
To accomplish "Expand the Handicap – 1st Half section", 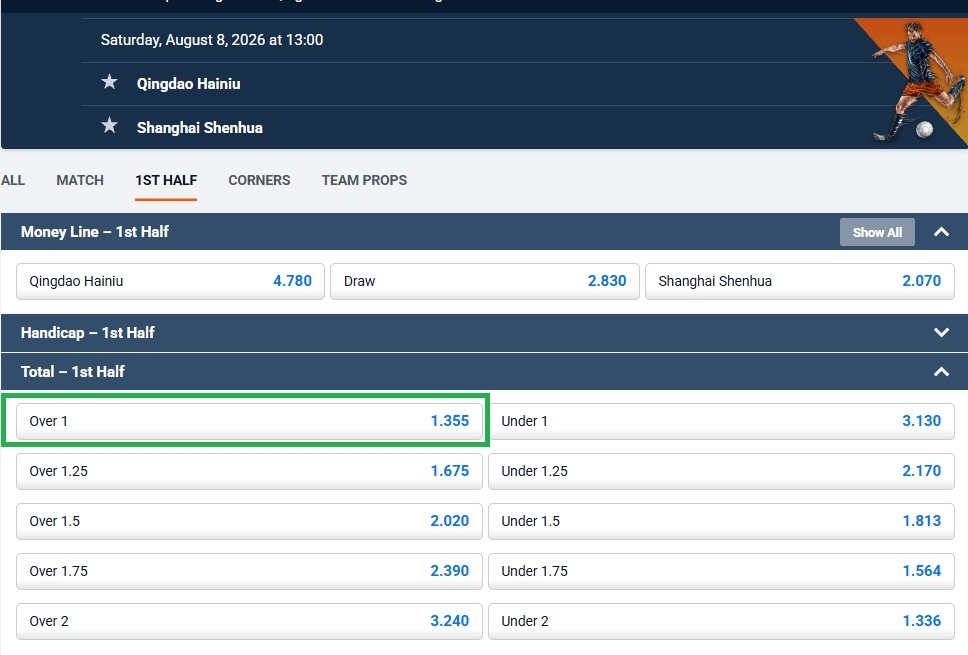I will tap(941, 332).
